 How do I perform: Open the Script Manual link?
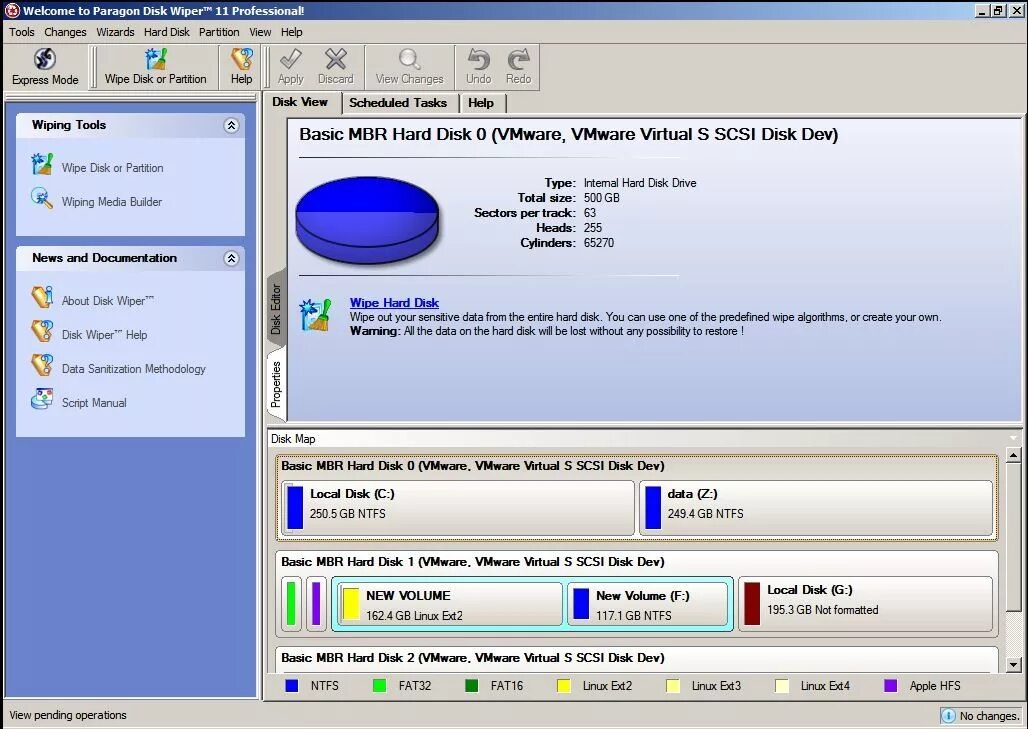(x=94, y=403)
